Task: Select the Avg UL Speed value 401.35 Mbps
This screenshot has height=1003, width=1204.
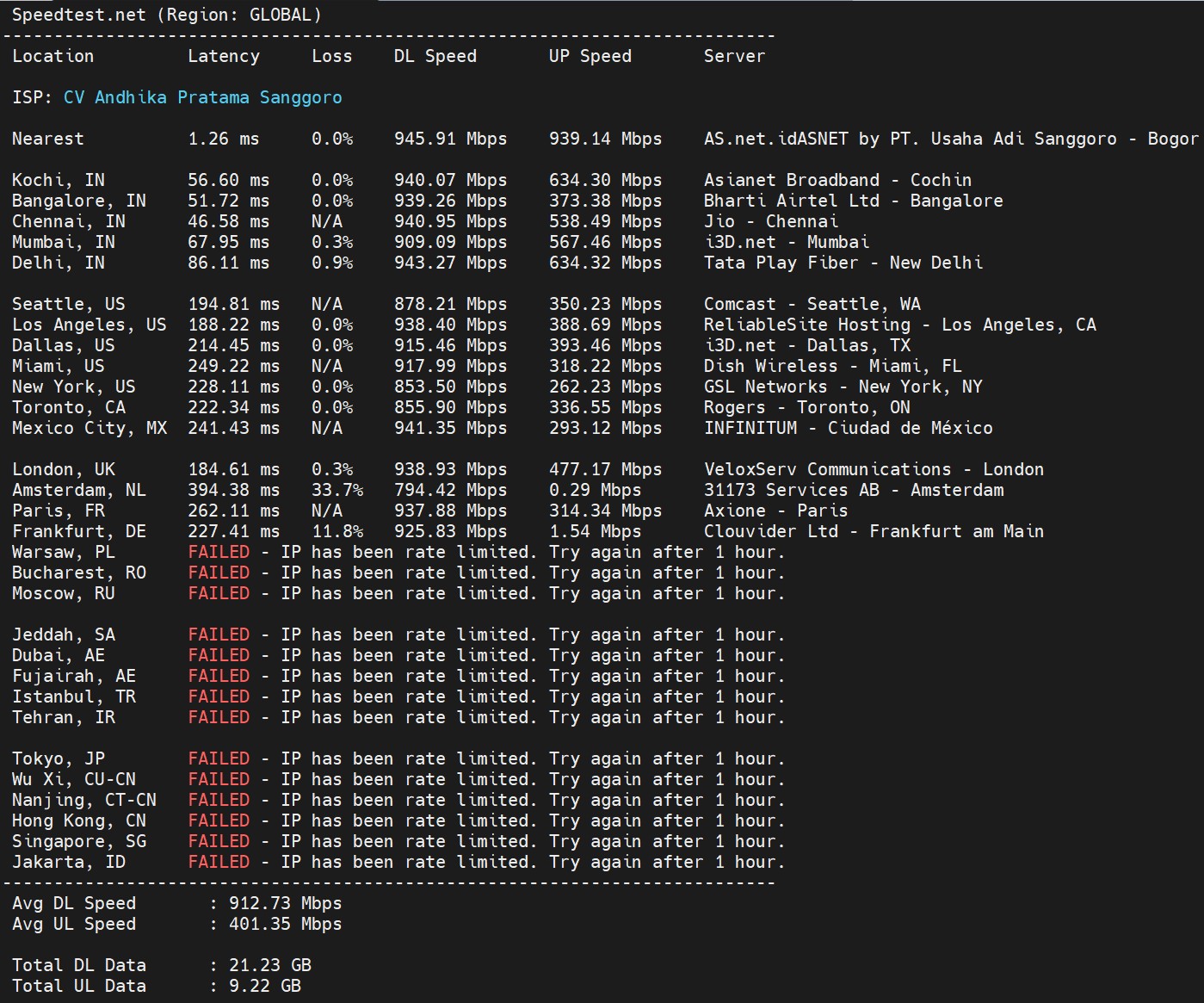Action: pyautogui.click(x=285, y=924)
